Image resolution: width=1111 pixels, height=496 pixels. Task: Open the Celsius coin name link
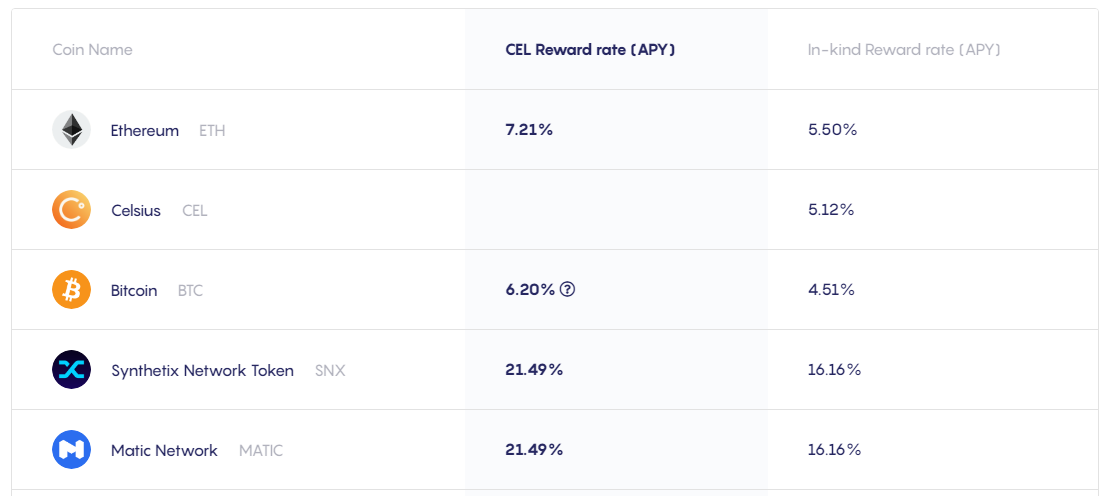pyautogui.click(x=136, y=211)
